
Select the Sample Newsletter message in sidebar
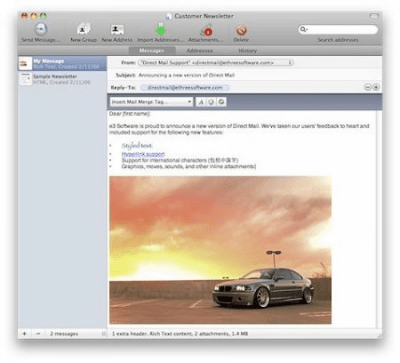(62, 79)
